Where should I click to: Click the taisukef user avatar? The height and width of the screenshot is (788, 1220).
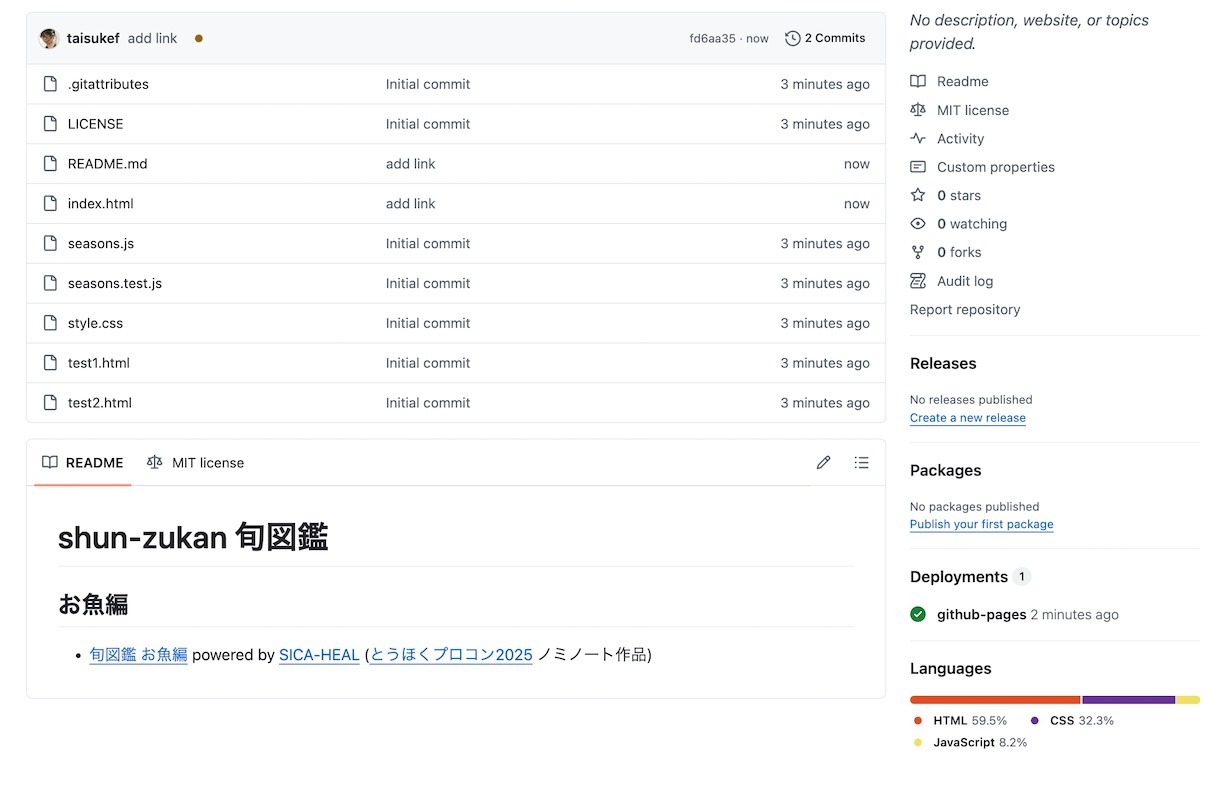click(49, 38)
